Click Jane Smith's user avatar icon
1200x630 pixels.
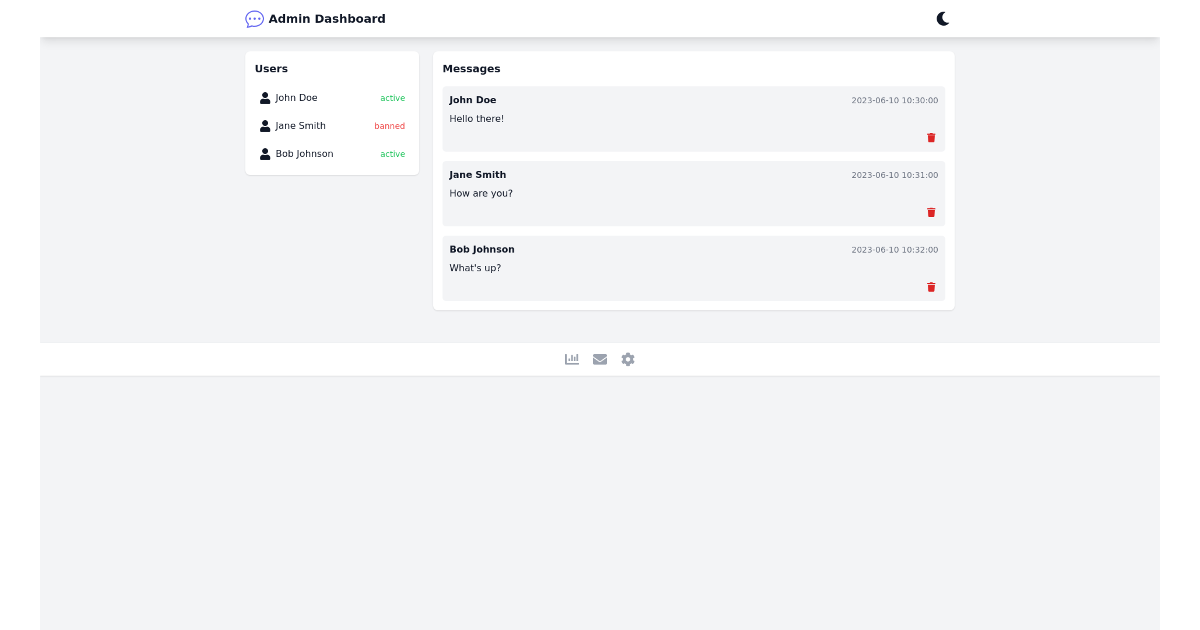pyautogui.click(x=264, y=125)
